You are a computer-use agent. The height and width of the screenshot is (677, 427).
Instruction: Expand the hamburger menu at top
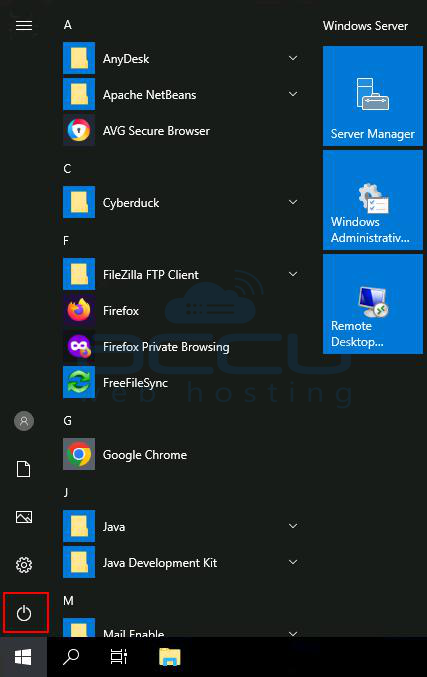[x=24, y=26]
